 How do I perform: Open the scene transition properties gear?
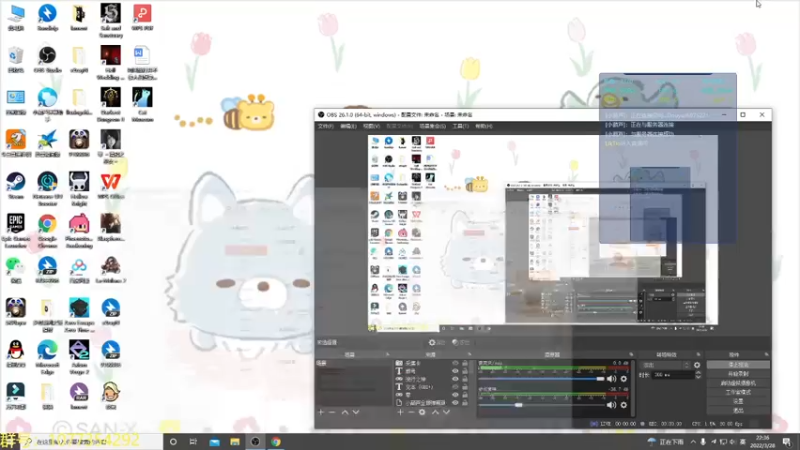click(697, 365)
